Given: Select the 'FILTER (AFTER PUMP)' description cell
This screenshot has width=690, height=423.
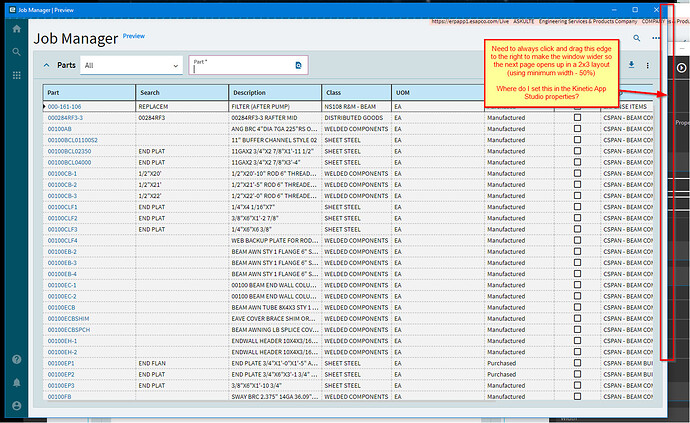Looking at the screenshot, I should (x=275, y=107).
